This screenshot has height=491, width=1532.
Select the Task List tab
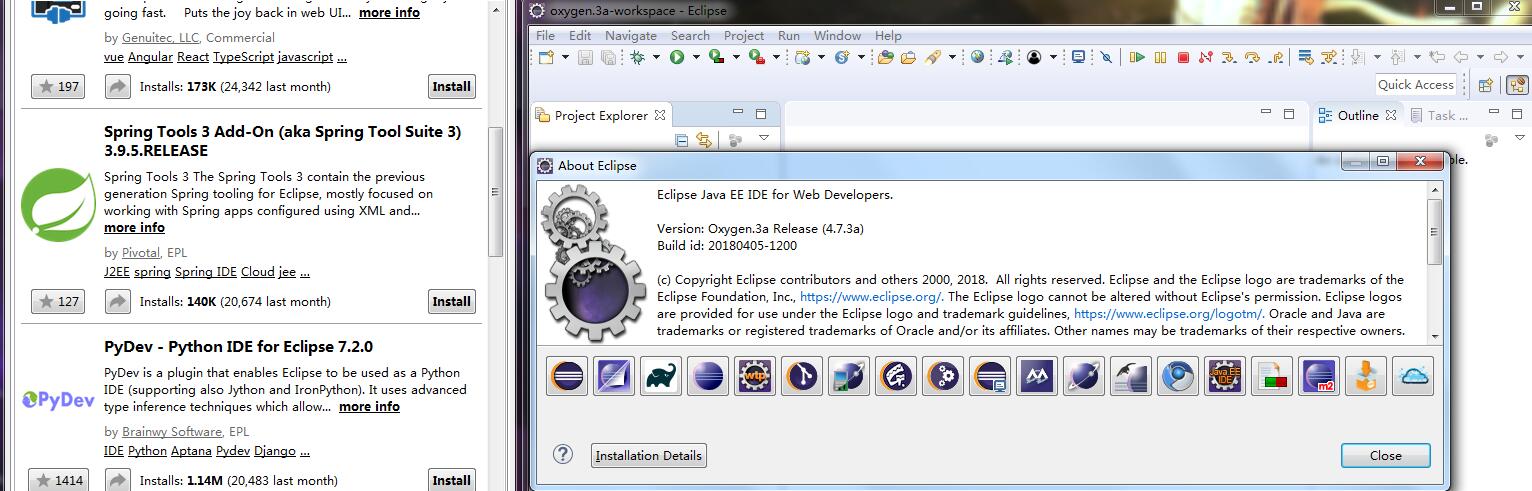click(x=1442, y=115)
